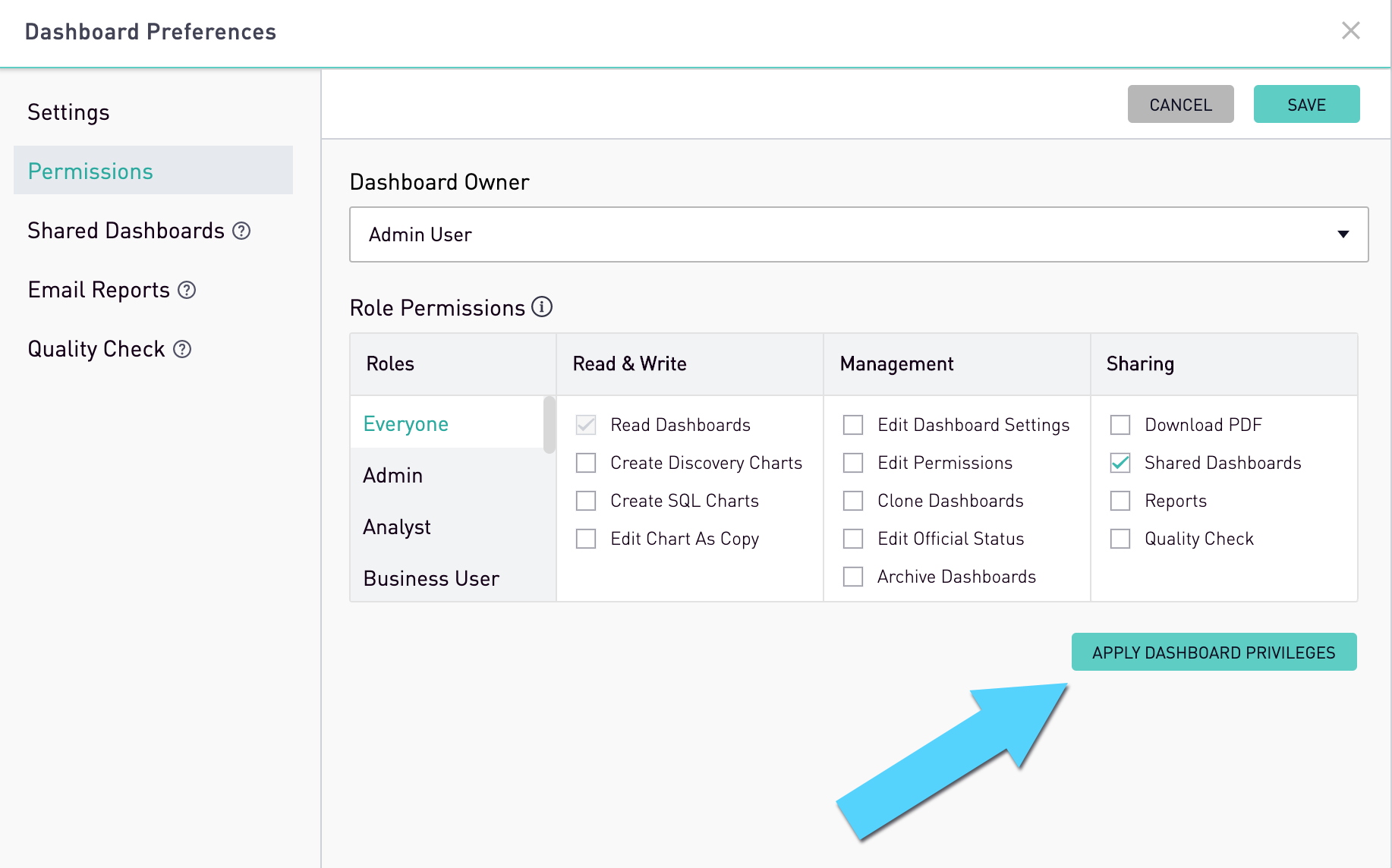Screen dimensions: 1392x868
Task: Open Email Reports help icon
Action: click(x=187, y=290)
